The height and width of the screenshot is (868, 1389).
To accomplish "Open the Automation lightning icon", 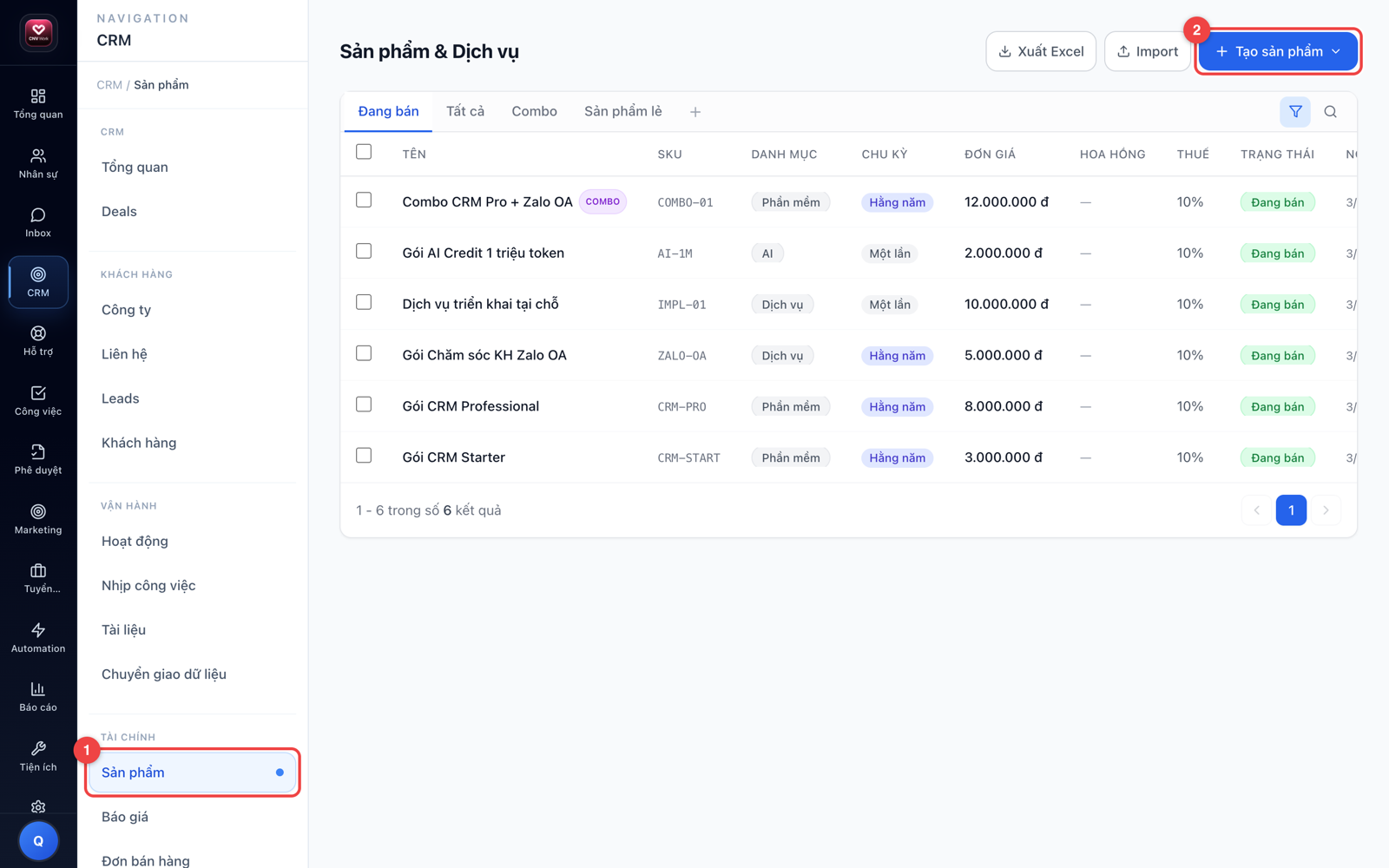I will tap(38, 638).
